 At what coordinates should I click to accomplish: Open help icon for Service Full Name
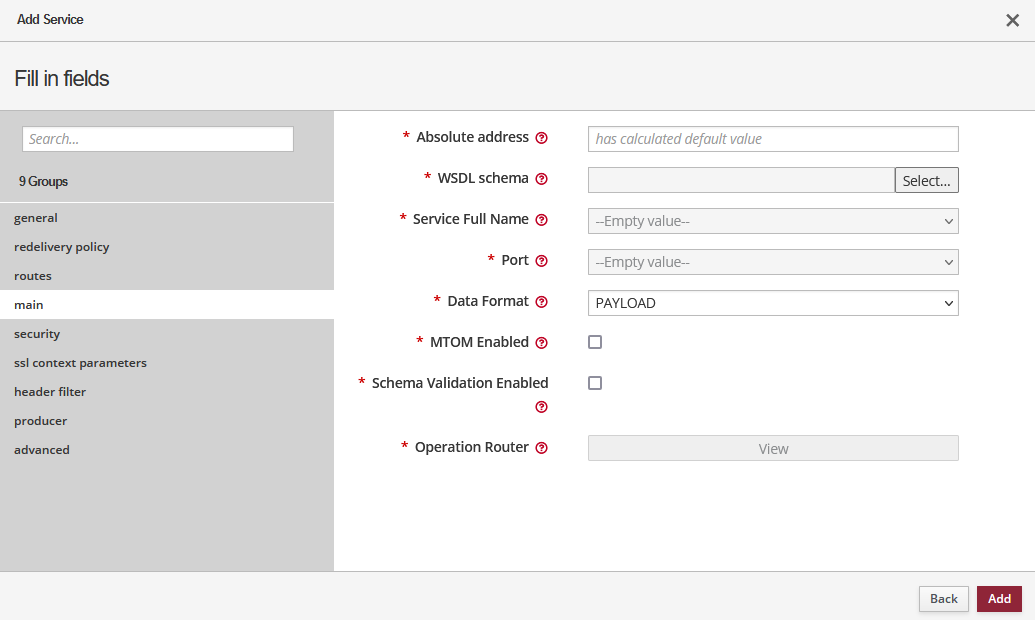coord(542,220)
